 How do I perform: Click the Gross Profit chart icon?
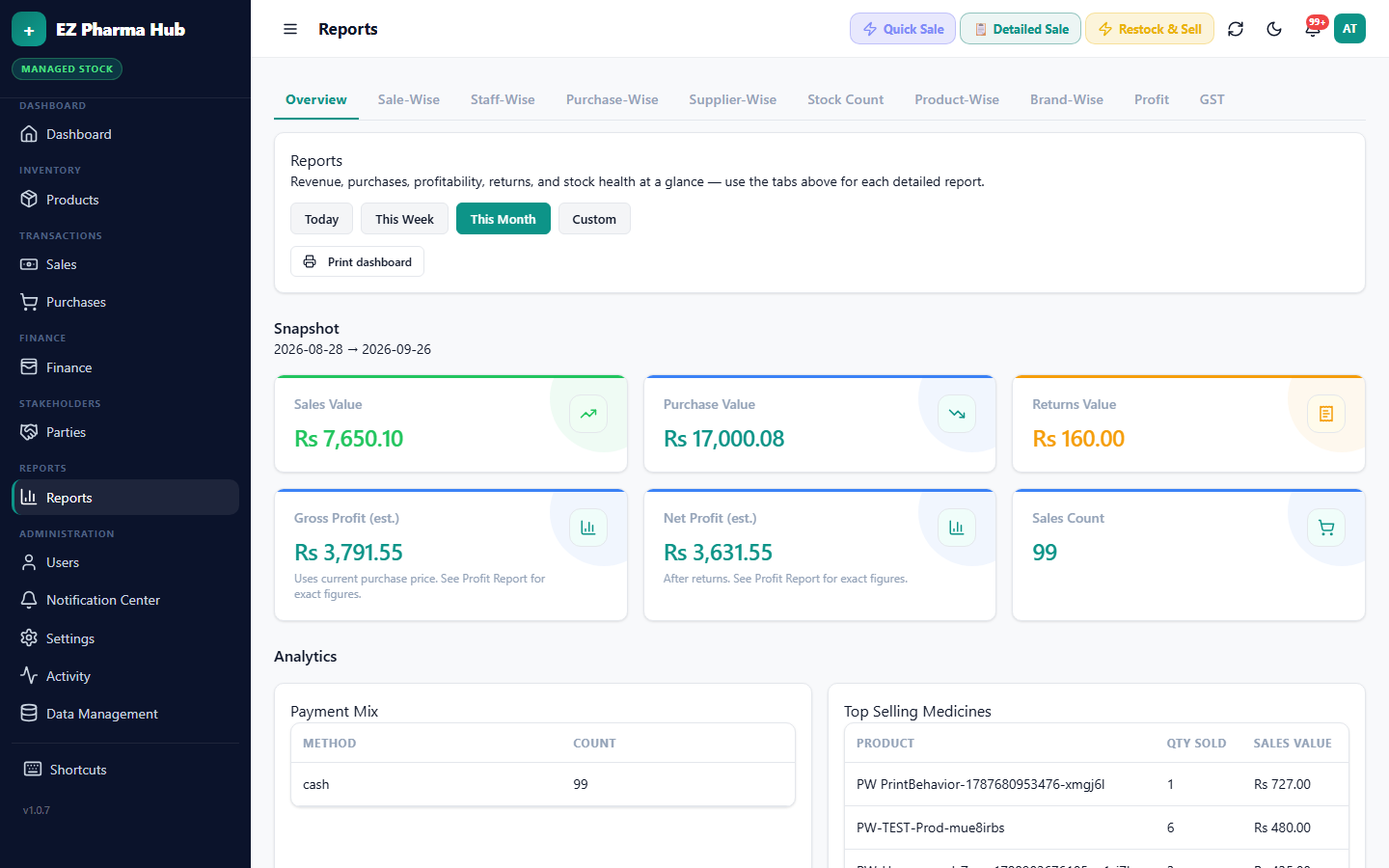point(588,528)
